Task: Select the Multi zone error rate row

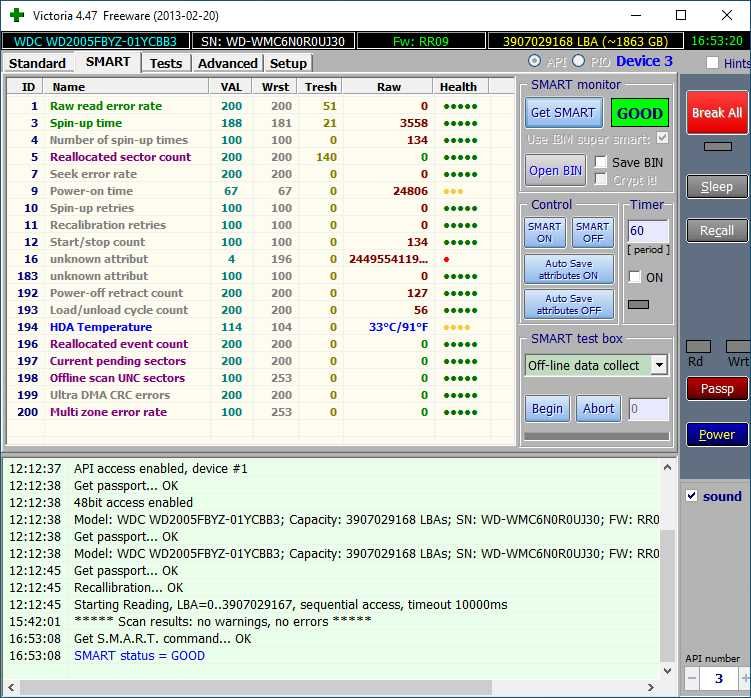Action: tap(261, 412)
